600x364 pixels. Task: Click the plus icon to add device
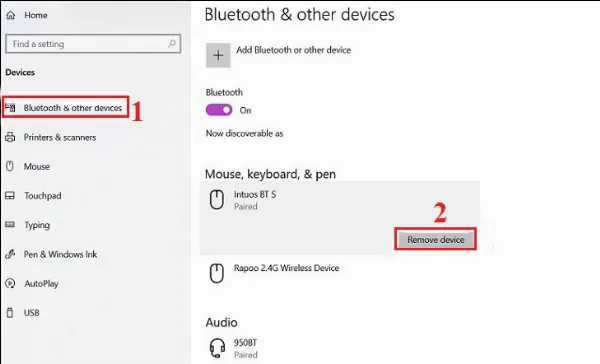[x=218, y=55]
